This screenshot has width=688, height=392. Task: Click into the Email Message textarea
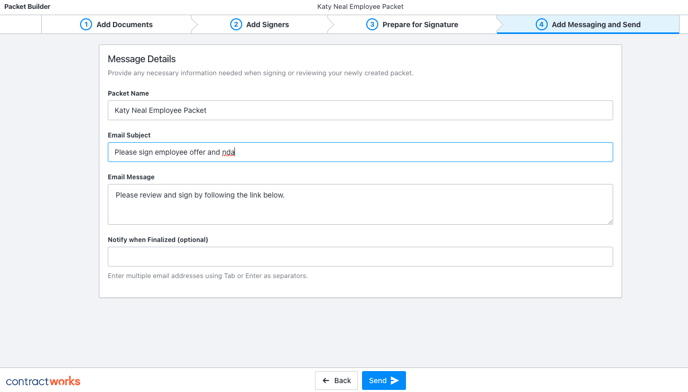tap(360, 205)
